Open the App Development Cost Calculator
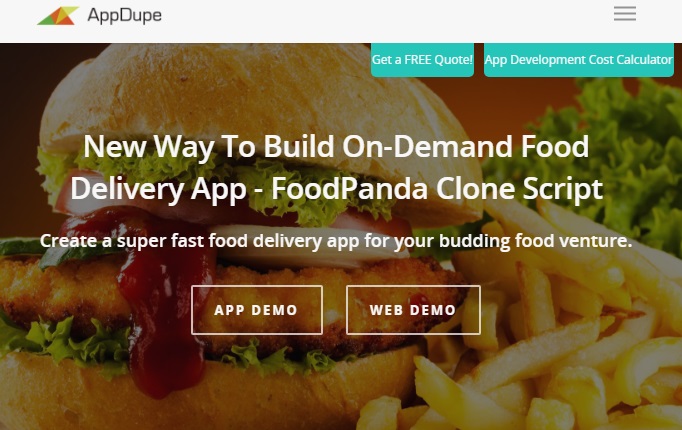The width and height of the screenshot is (682, 430). click(578, 60)
